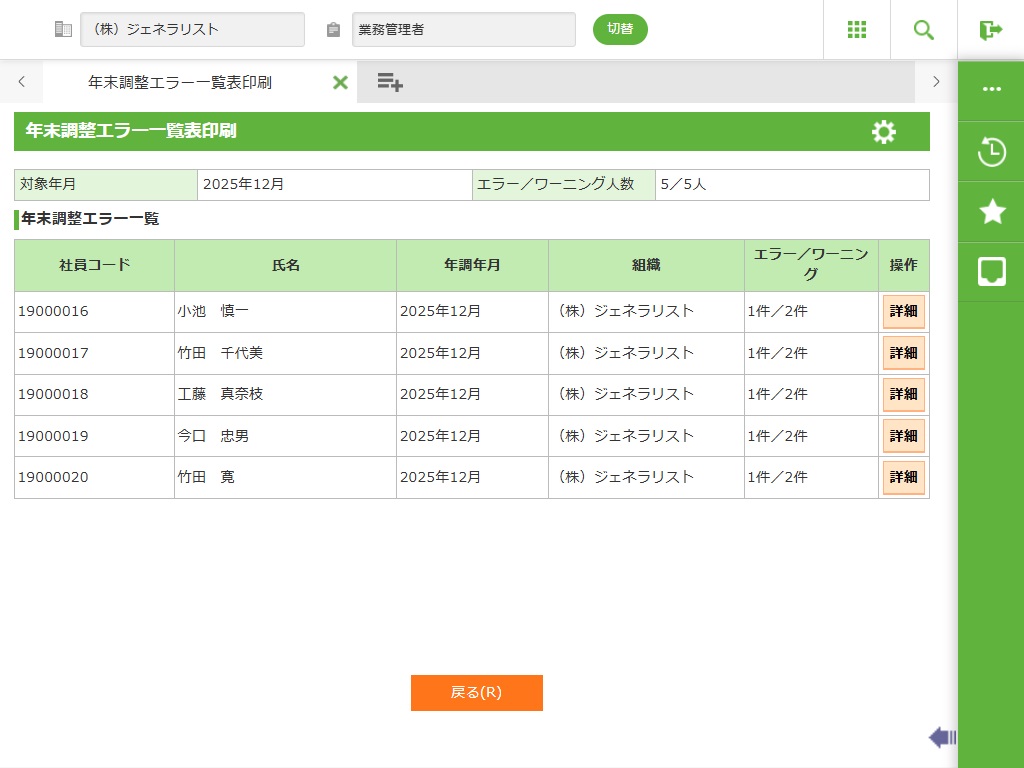The height and width of the screenshot is (768, 1024).
Task: Click the logout door icon
Action: (x=991, y=30)
